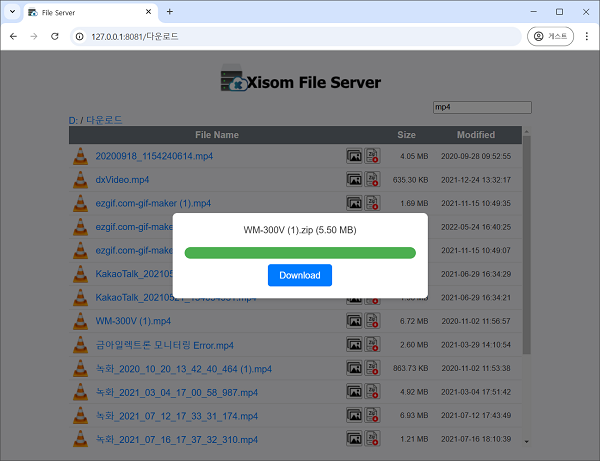Image resolution: width=600 pixels, height=461 pixels.
Task: Open WM-300V (1).mp4 file link
Action: click(x=133, y=321)
